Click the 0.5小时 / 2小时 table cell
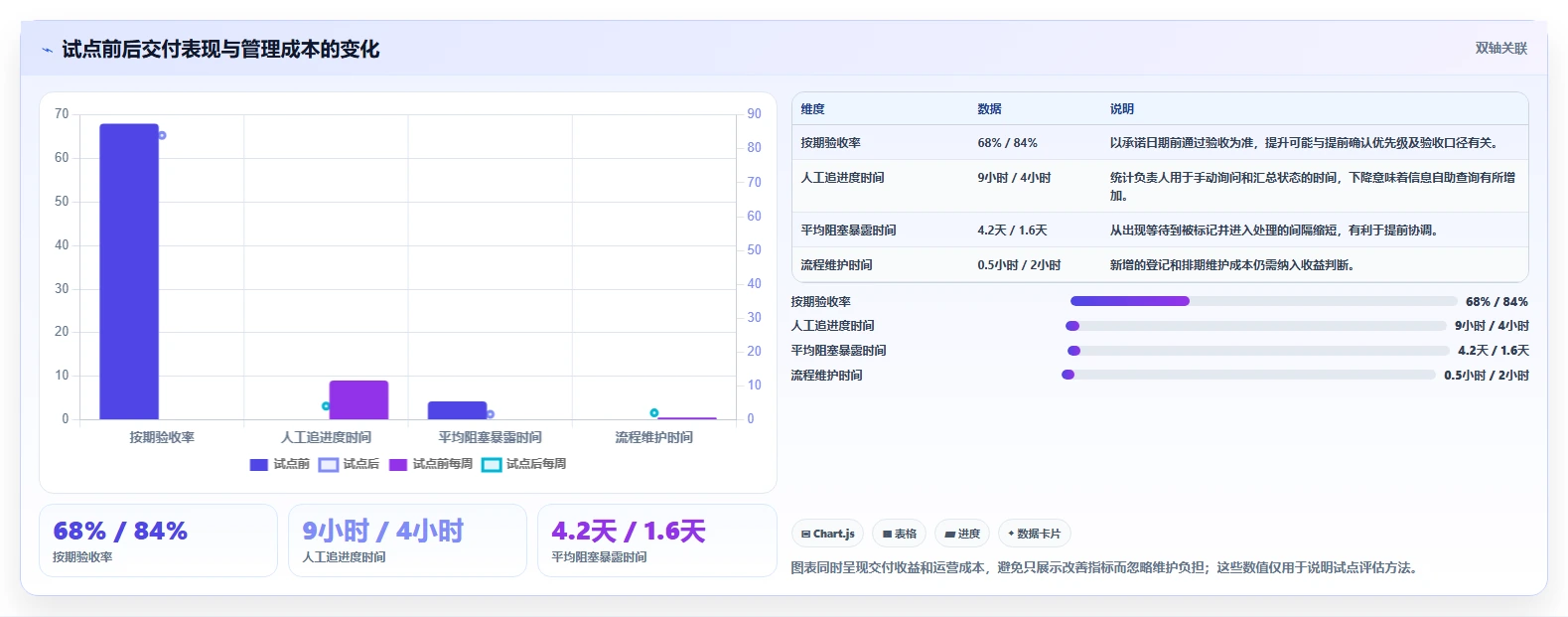This screenshot has height=617, width=1568. [1019, 265]
